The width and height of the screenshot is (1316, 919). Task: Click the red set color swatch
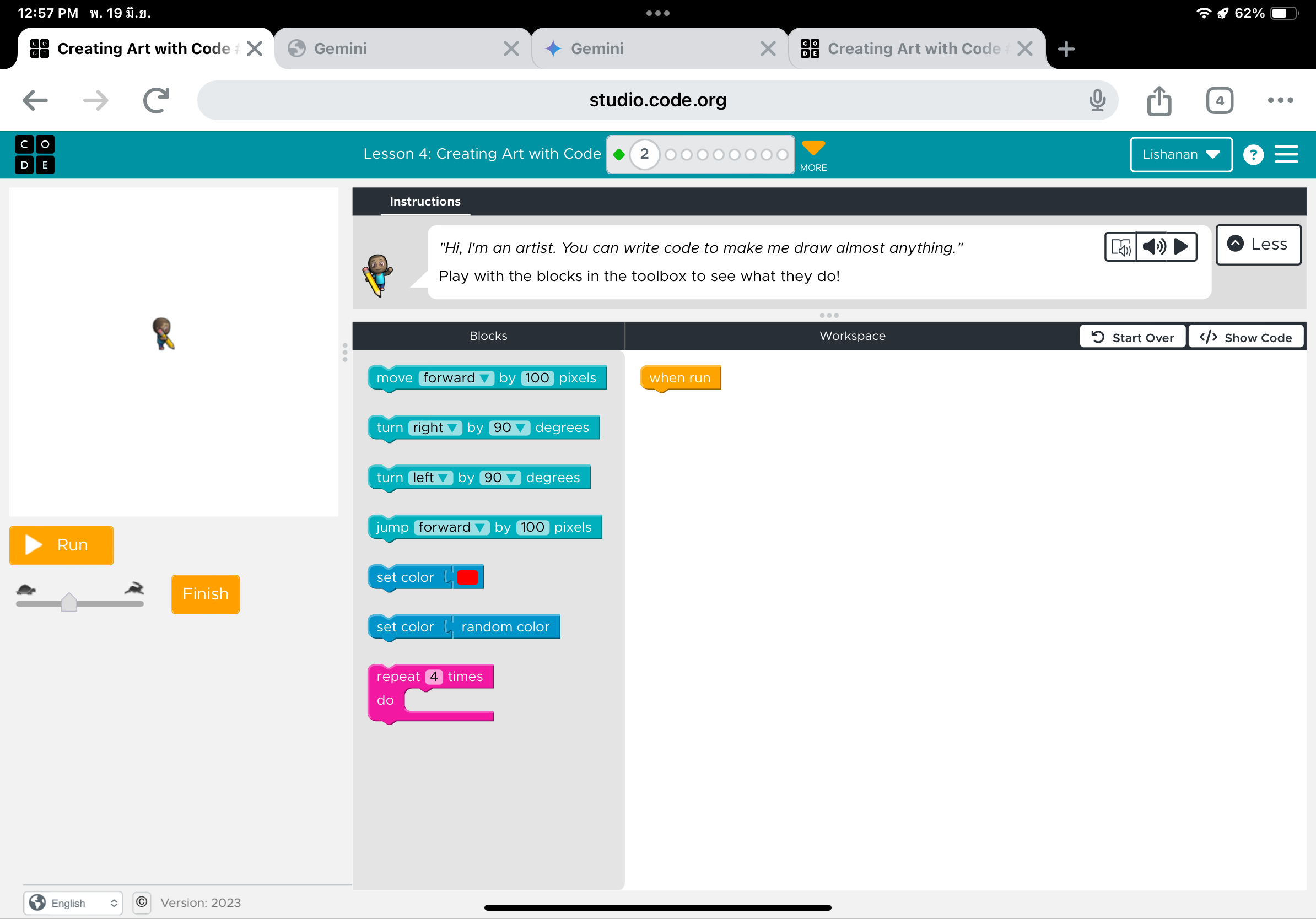[467, 577]
